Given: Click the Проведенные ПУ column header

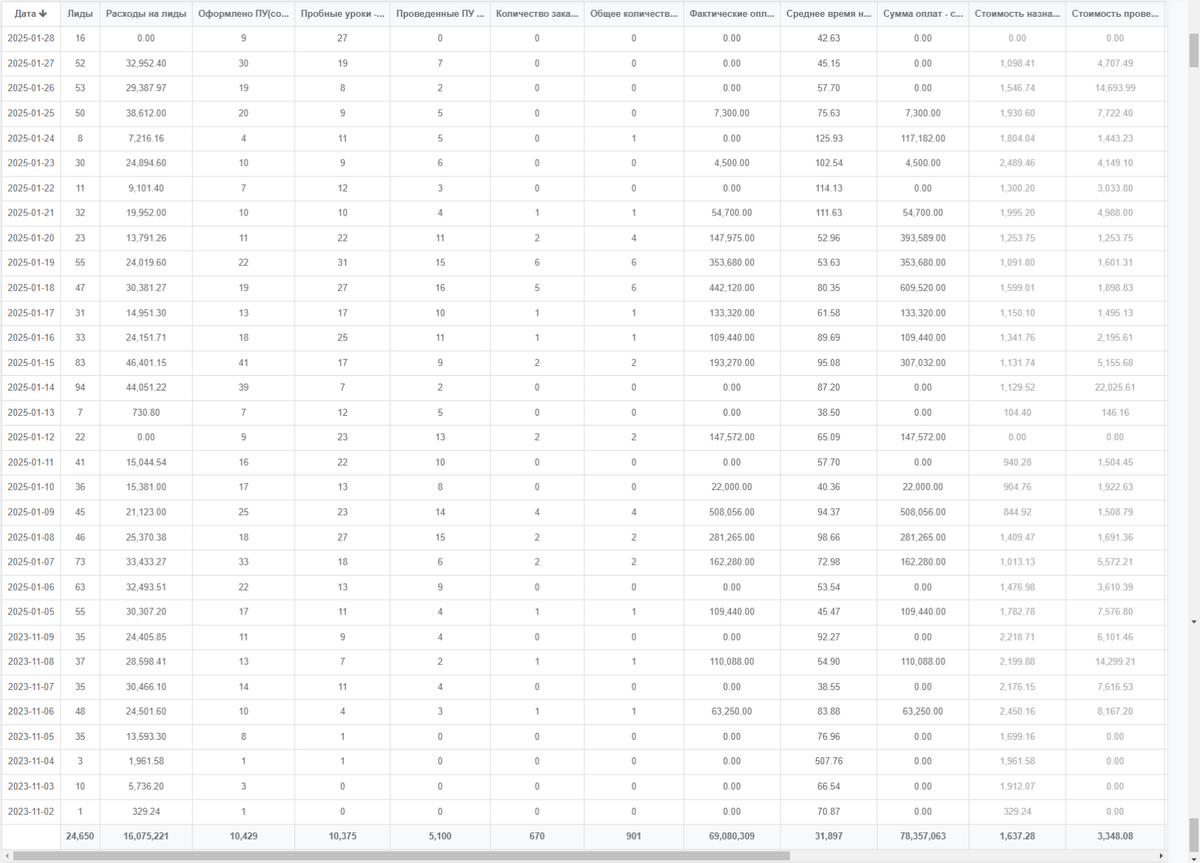Looking at the screenshot, I should tap(440, 14).
